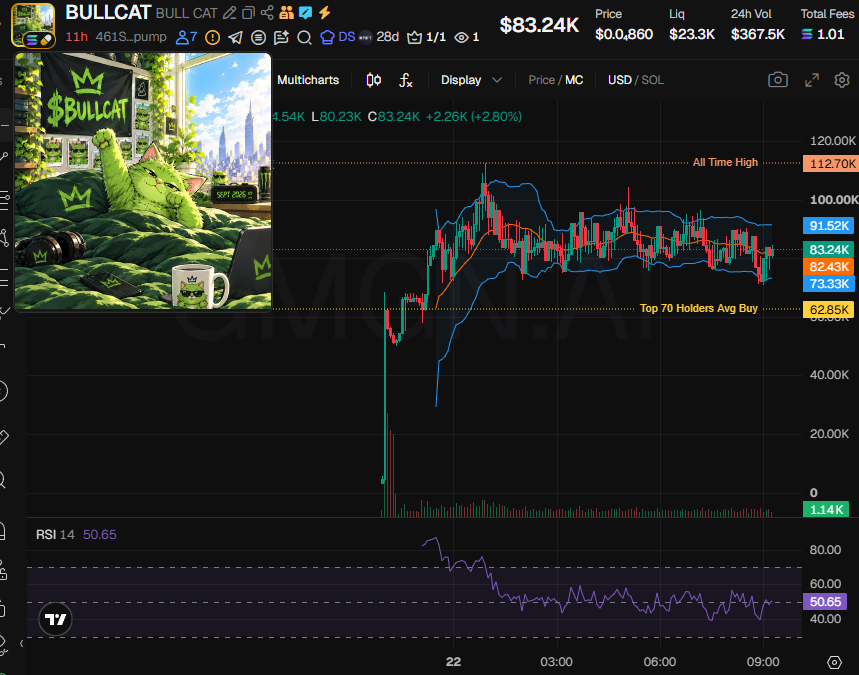859x675 pixels.
Task: Expand chart to fullscreen with arrows icon
Action: pyautogui.click(x=812, y=80)
